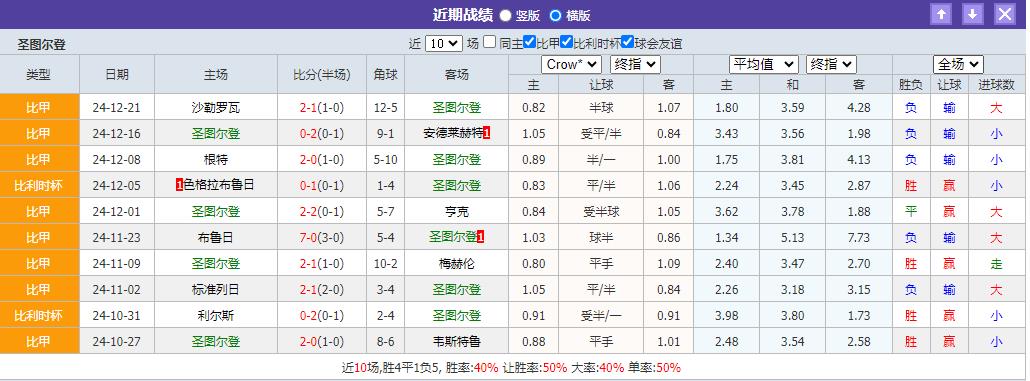Click the 比分(半场) column header
Image resolution: width=1030 pixels, height=381 pixels.
coord(322,74)
